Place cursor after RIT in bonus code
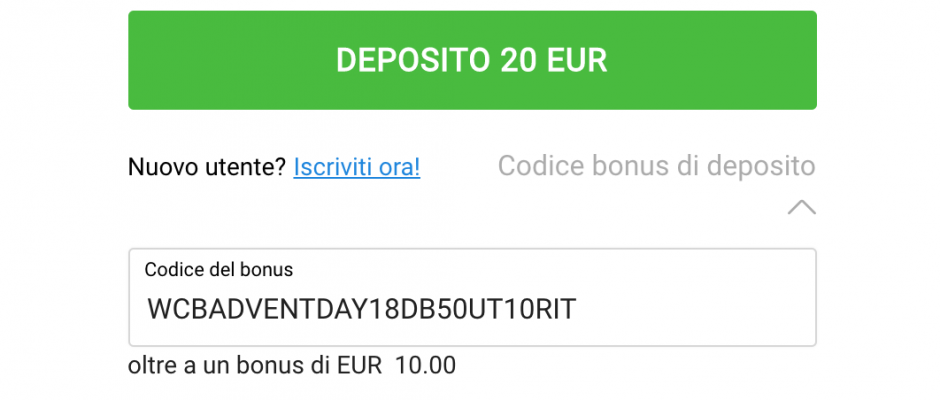Screen dimensions: 940x400 pyautogui.click(x=577, y=309)
